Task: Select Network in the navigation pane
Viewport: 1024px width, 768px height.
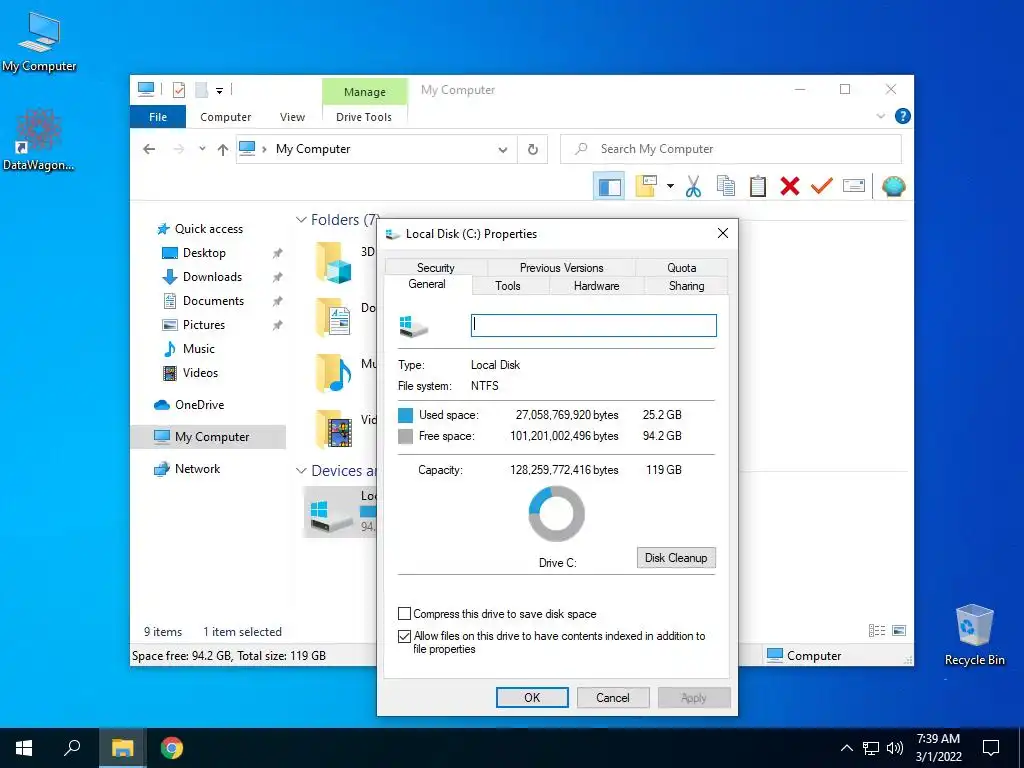Action: [x=197, y=469]
